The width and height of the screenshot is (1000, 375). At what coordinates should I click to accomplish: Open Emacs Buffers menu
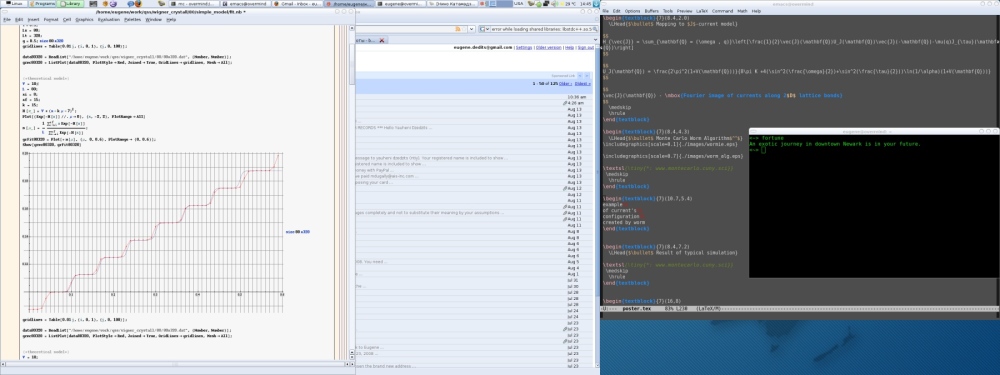tap(651, 11)
